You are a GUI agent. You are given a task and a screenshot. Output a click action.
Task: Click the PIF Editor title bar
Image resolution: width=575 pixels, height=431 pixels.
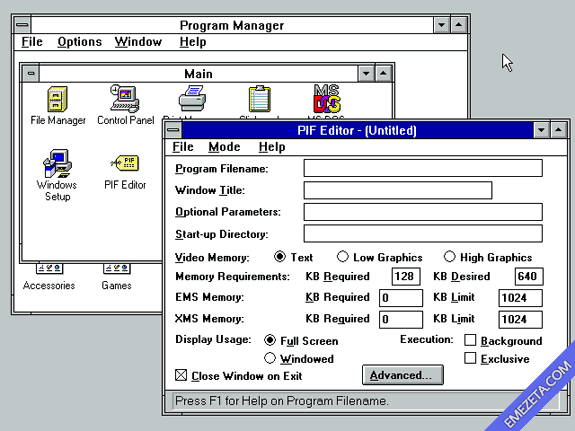point(357,130)
